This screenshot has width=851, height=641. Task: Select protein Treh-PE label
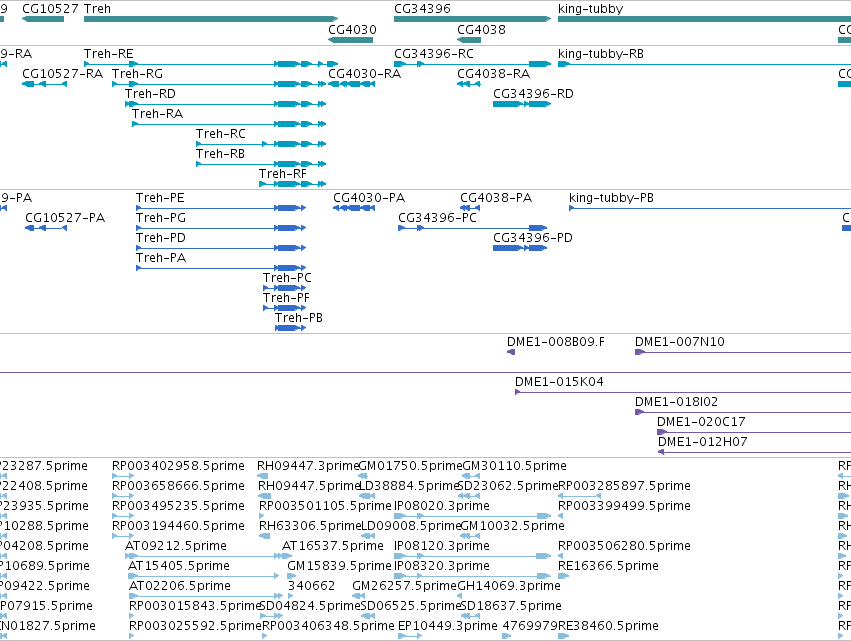[x=160, y=198]
